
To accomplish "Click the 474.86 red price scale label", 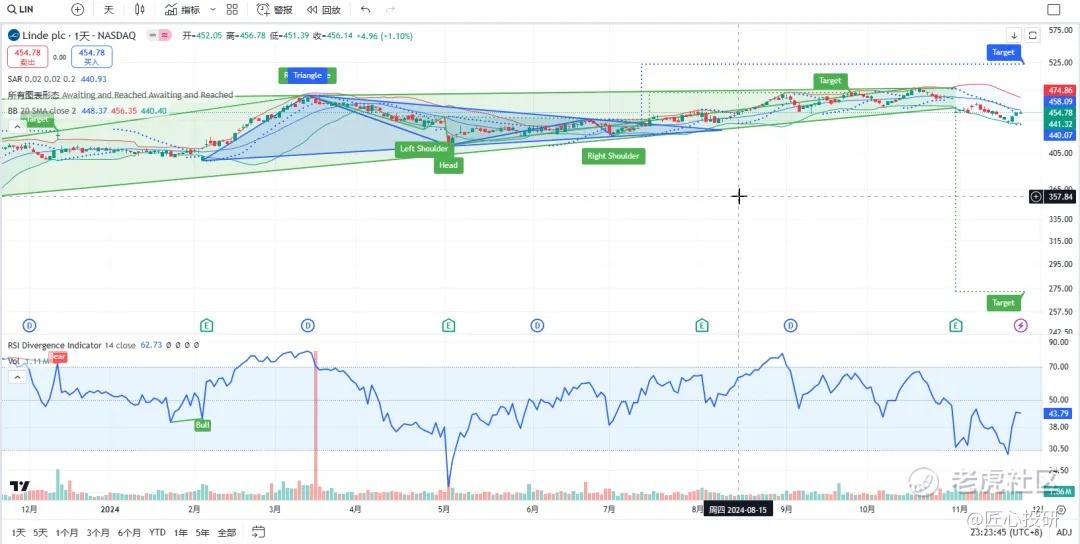I will coord(1059,91).
